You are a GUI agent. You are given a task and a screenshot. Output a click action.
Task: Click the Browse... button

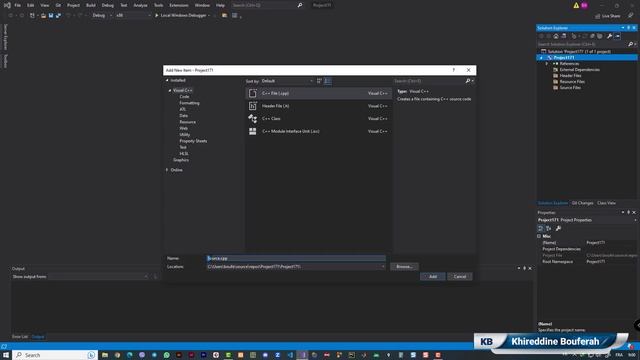(x=404, y=267)
